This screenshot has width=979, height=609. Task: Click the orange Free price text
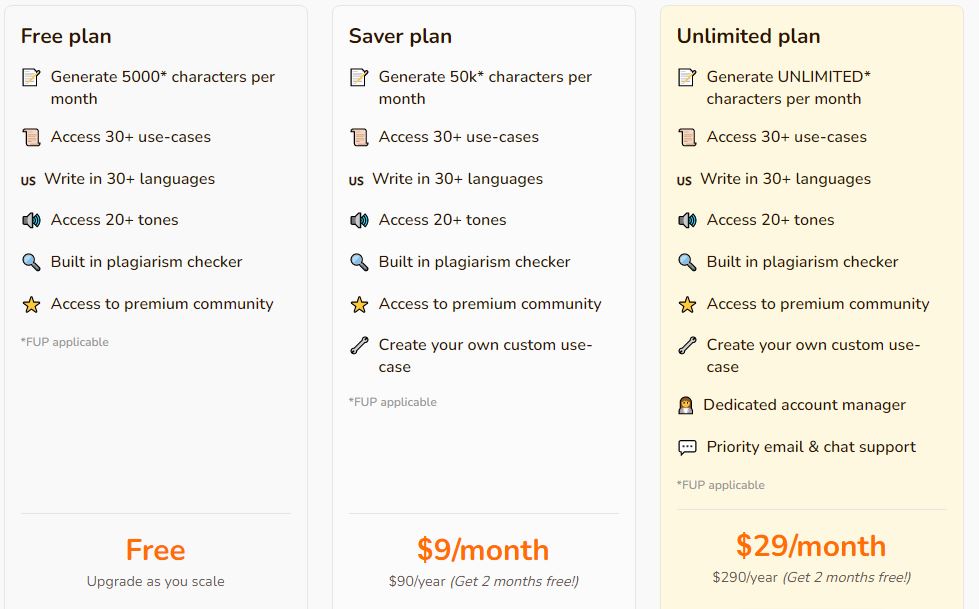point(155,550)
